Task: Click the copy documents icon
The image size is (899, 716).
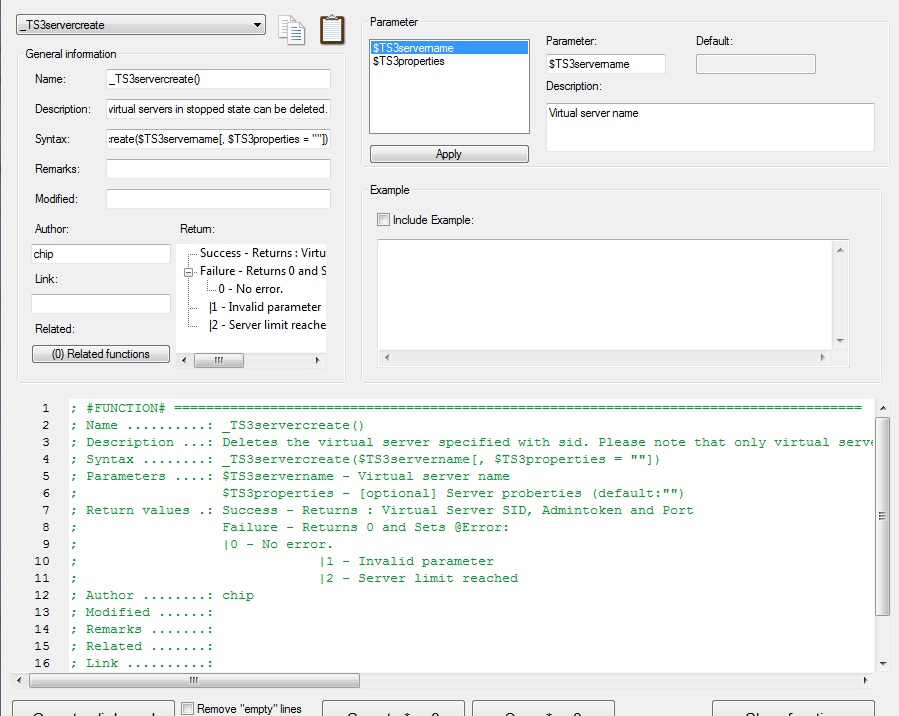Action: [292, 29]
